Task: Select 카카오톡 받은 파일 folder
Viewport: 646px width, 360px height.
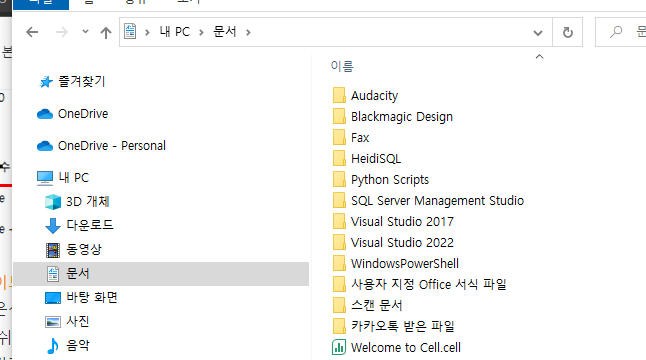Action: tap(403, 326)
